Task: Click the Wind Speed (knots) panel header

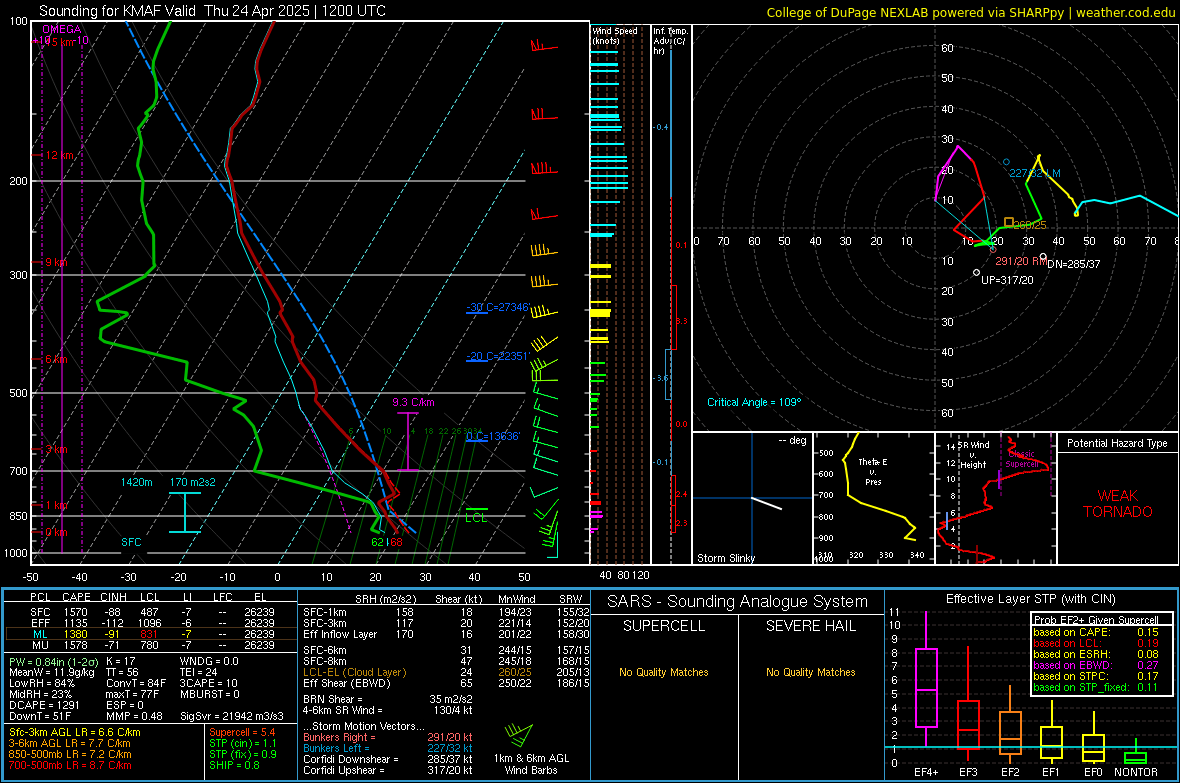Action: click(615, 35)
